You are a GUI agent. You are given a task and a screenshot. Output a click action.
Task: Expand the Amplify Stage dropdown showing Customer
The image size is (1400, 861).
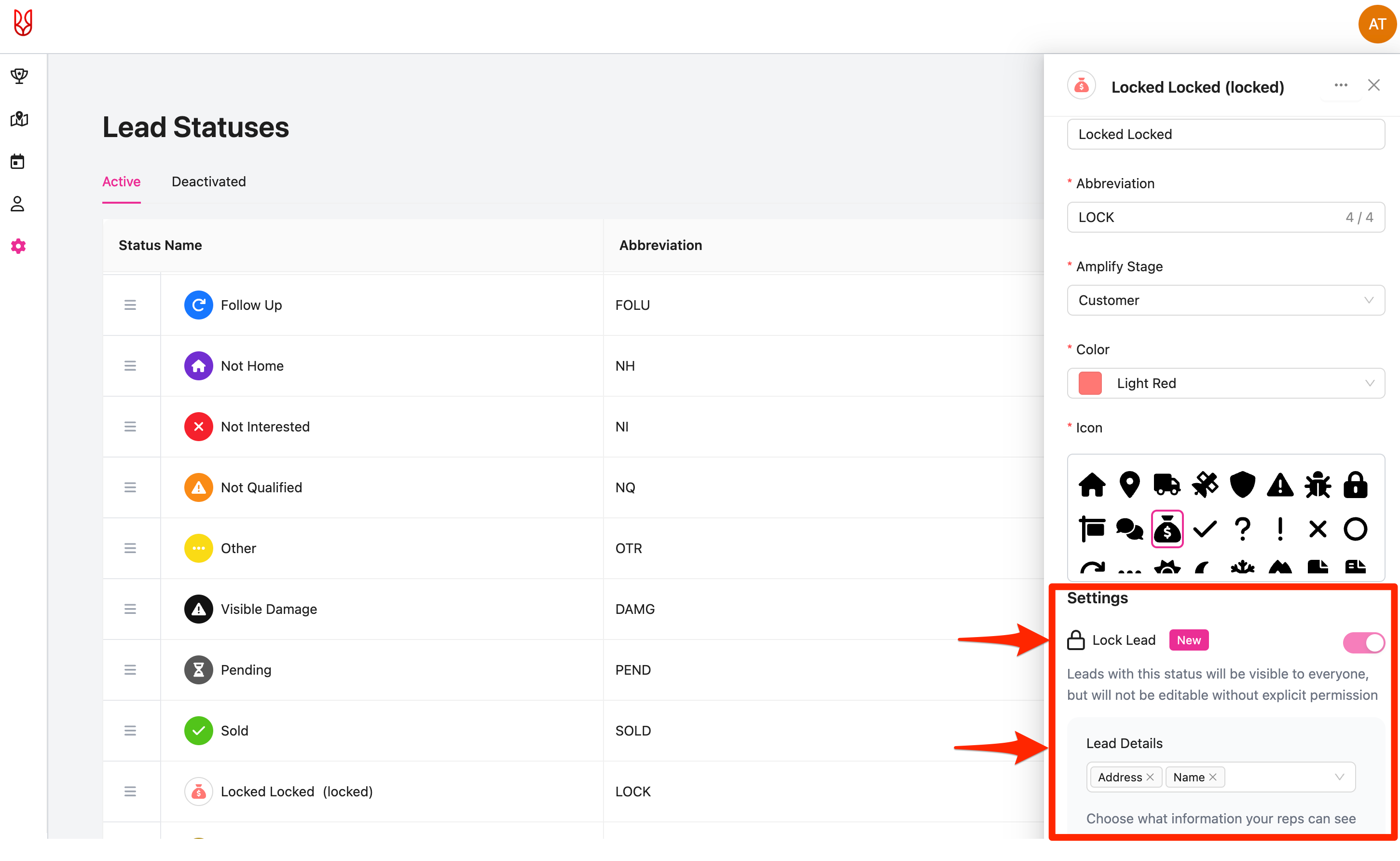[1225, 300]
